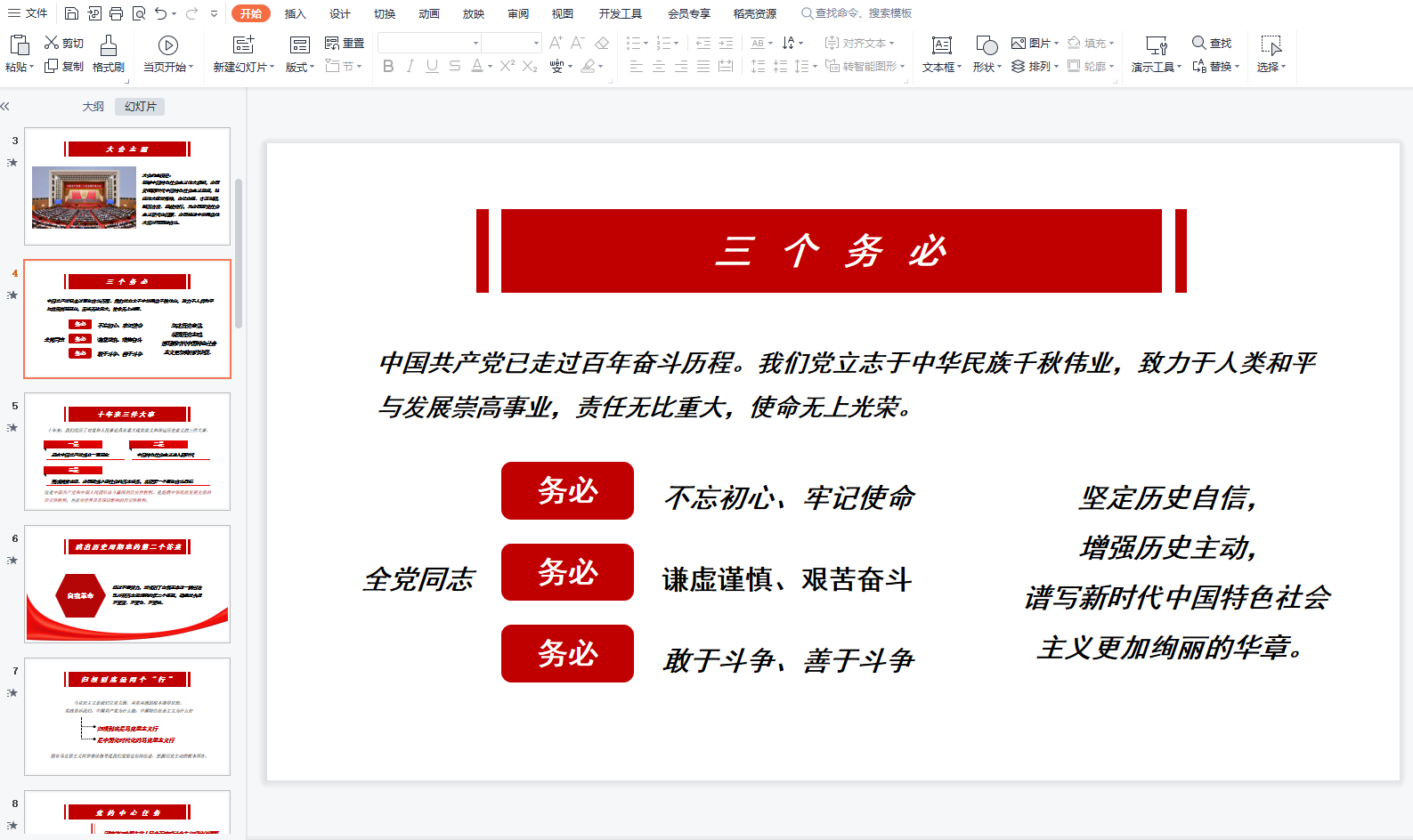This screenshot has height=840, width=1413.
Task: Insert a Text Box (文本框) icon
Action: click(x=942, y=45)
